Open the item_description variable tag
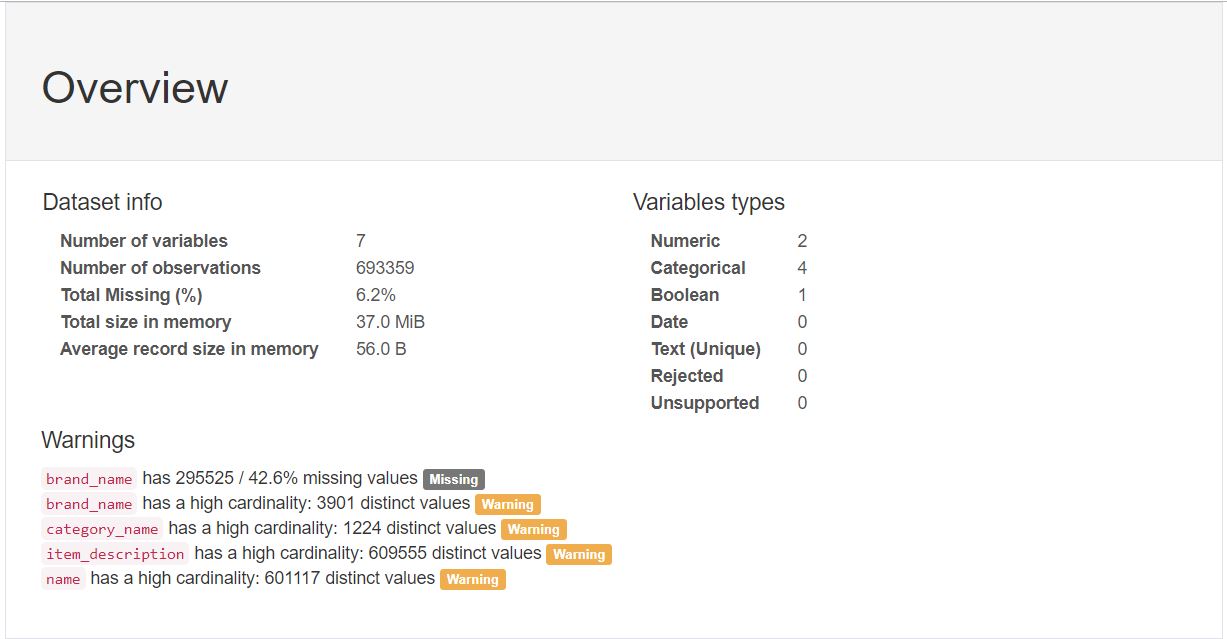 [115, 554]
